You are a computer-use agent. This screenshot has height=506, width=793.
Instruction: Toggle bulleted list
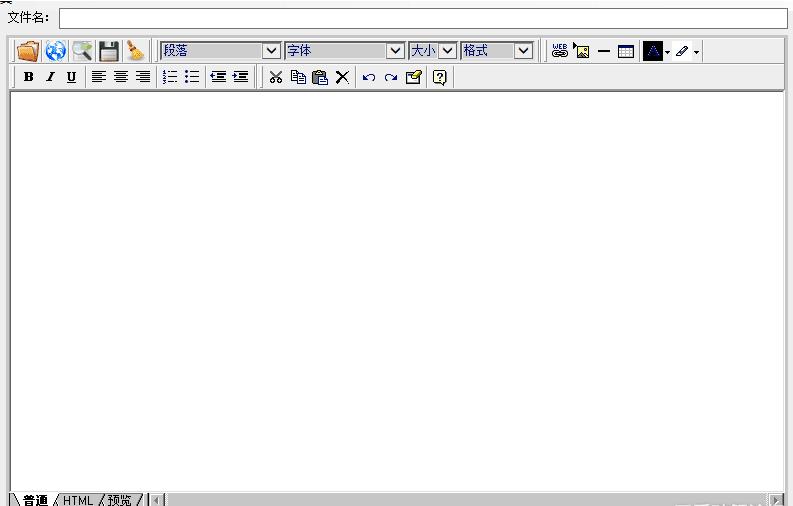tap(192, 77)
